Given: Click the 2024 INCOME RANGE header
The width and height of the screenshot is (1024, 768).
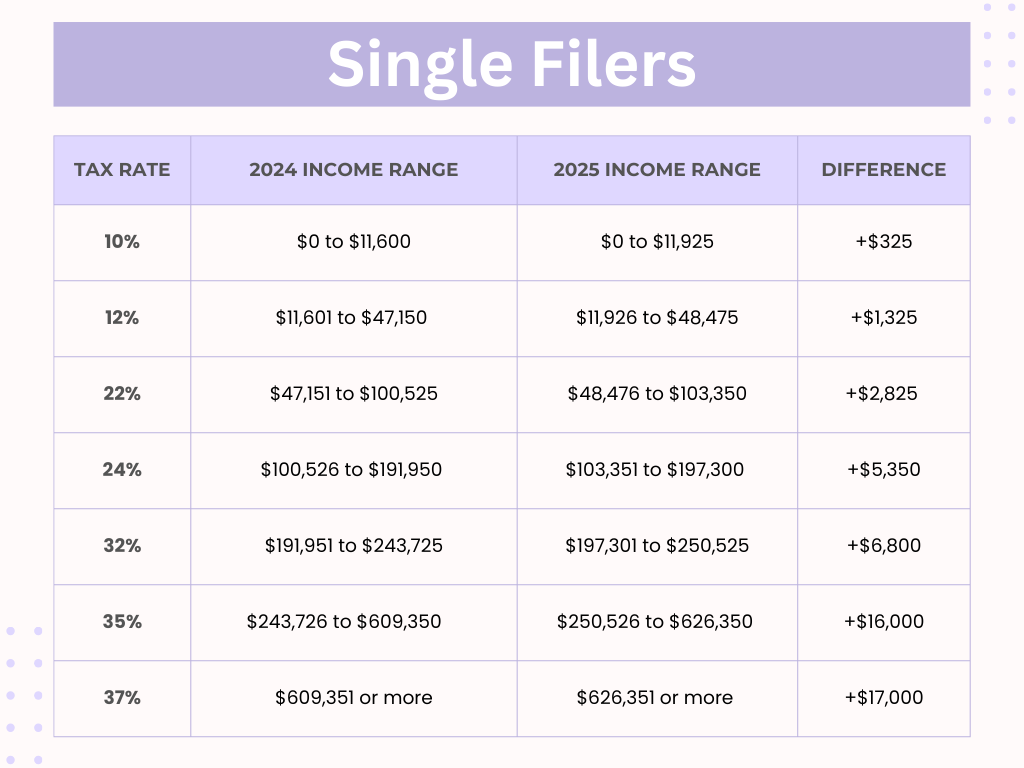Looking at the screenshot, I should (x=354, y=170).
